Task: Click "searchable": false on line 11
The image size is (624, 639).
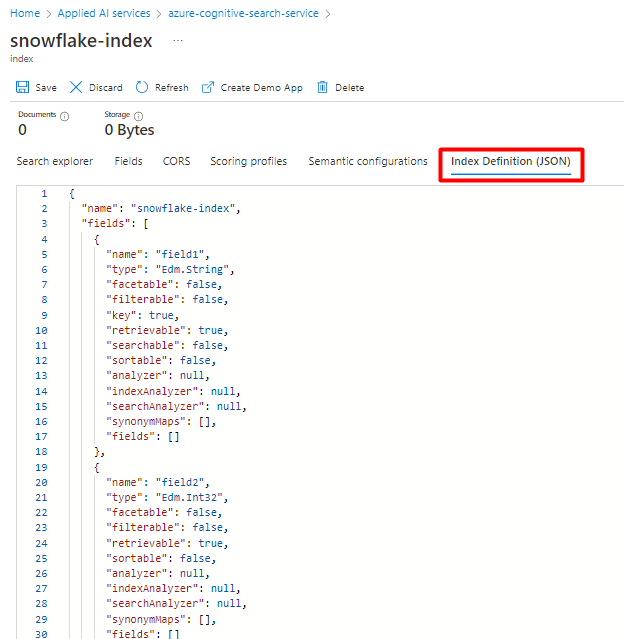Action: pos(167,345)
